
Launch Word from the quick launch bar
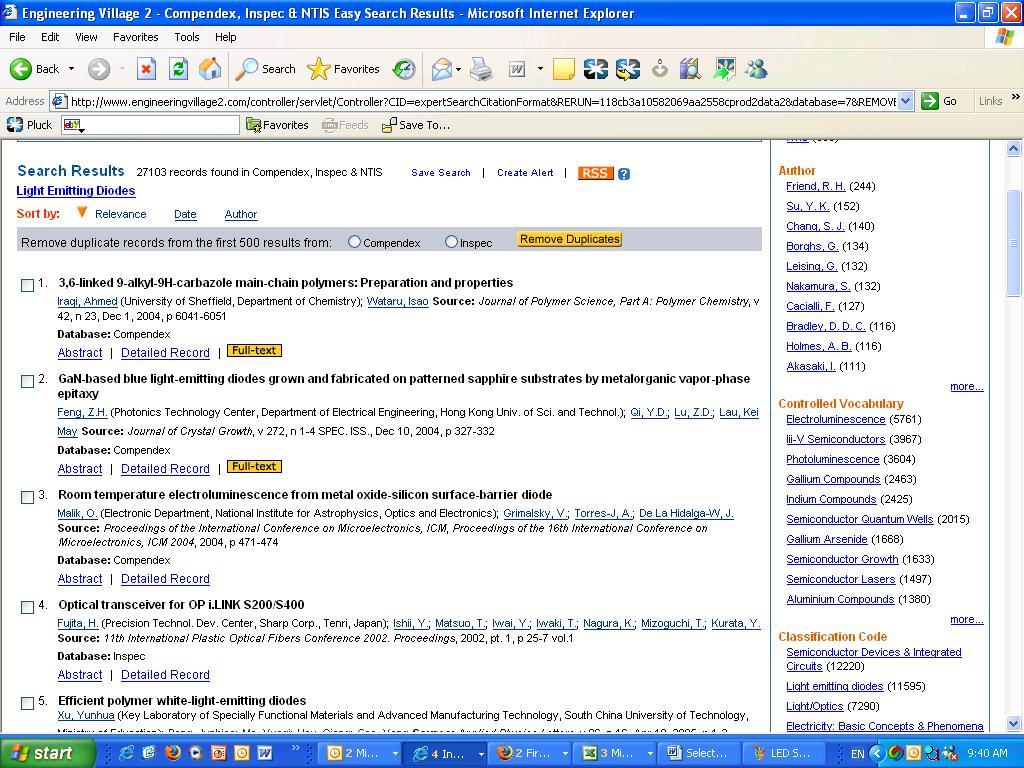click(x=264, y=753)
